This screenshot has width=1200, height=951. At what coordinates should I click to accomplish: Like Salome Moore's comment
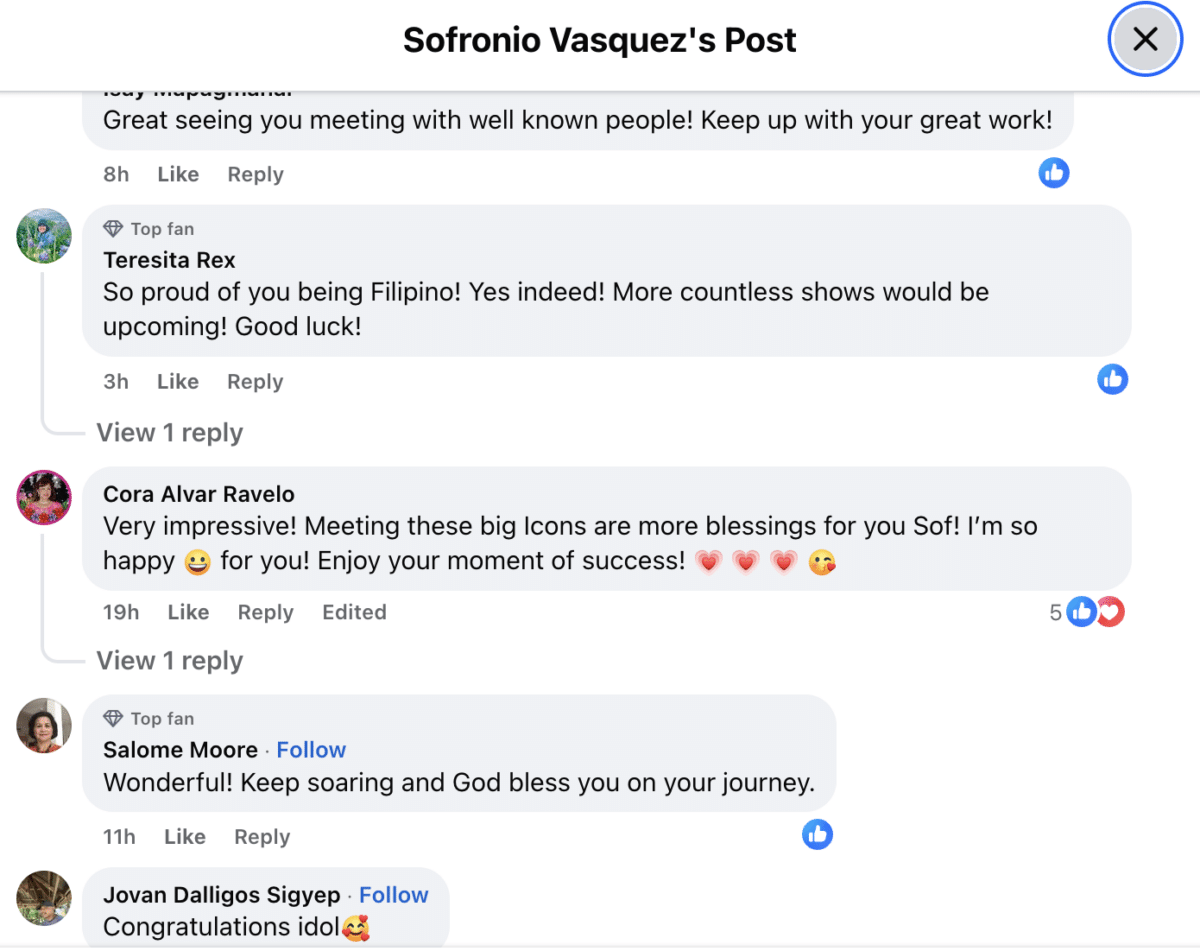pyautogui.click(x=185, y=837)
